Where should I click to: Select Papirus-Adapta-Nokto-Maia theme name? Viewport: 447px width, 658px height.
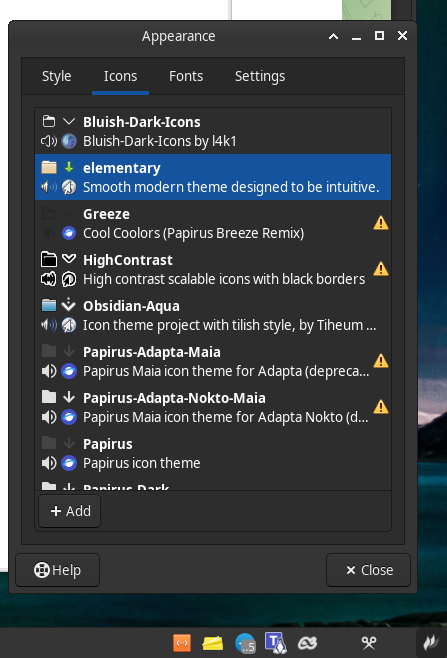(x=174, y=398)
